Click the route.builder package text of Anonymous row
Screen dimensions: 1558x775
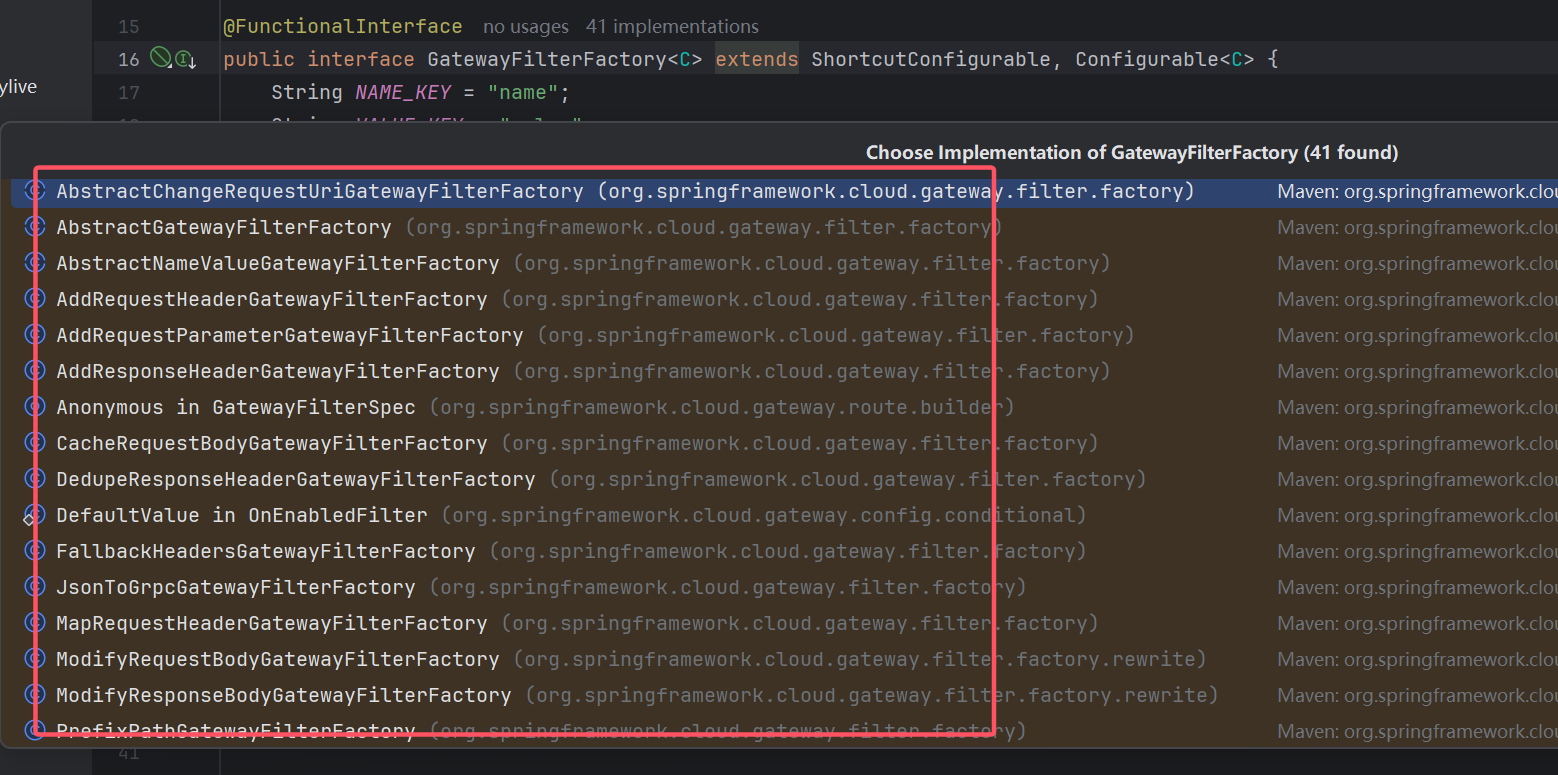coord(722,407)
